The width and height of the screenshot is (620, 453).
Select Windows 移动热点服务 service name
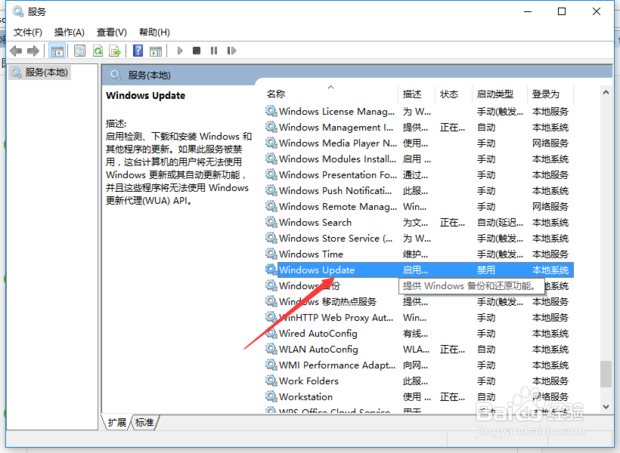(327, 302)
